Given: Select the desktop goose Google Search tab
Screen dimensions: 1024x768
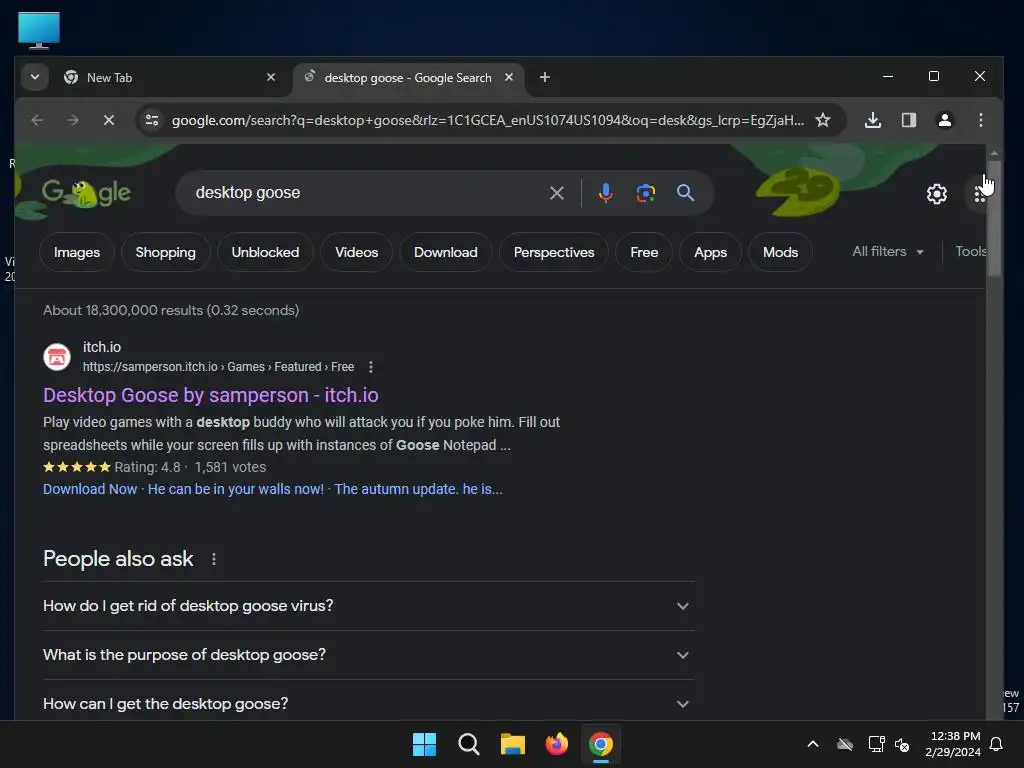Looking at the screenshot, I should (x=409, y=77).
